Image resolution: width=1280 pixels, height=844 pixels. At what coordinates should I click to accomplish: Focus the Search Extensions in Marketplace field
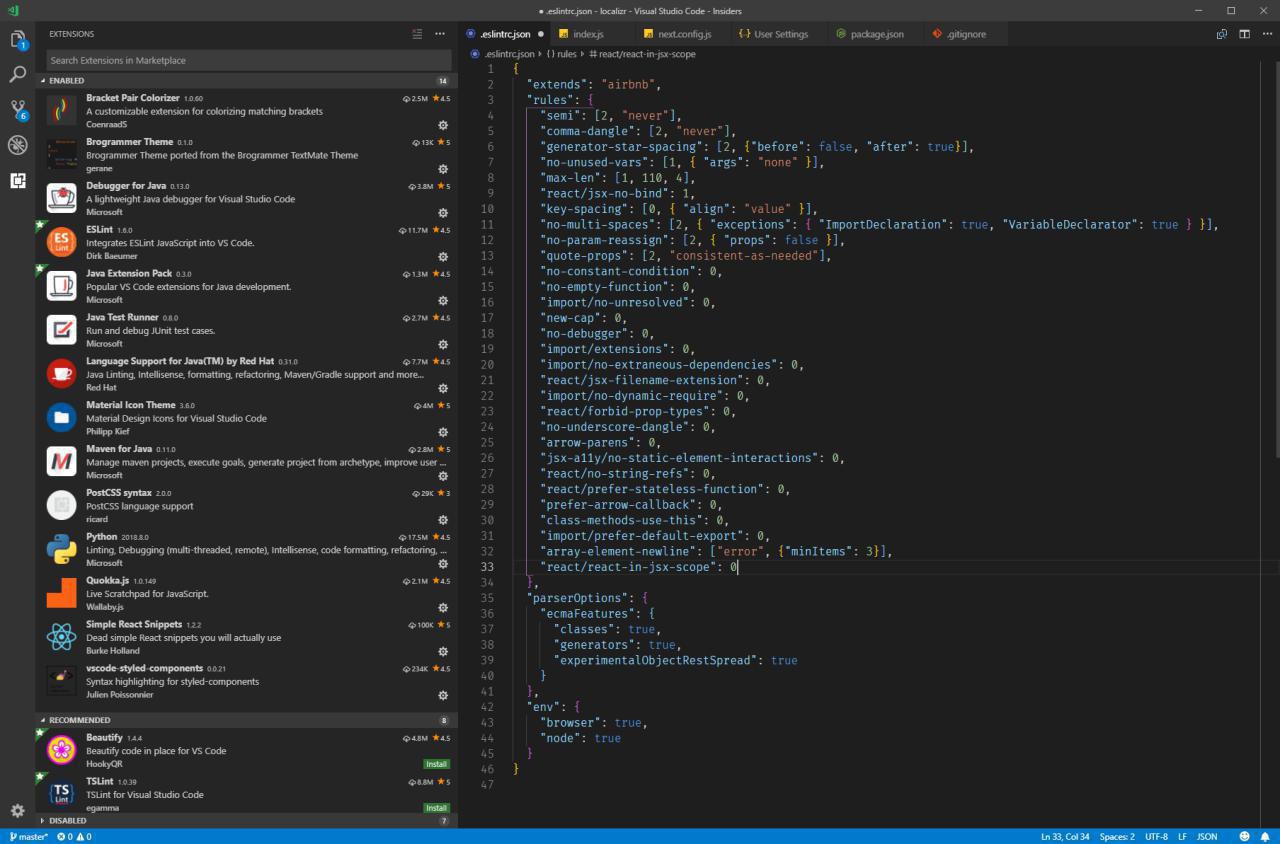pos(247,60)
